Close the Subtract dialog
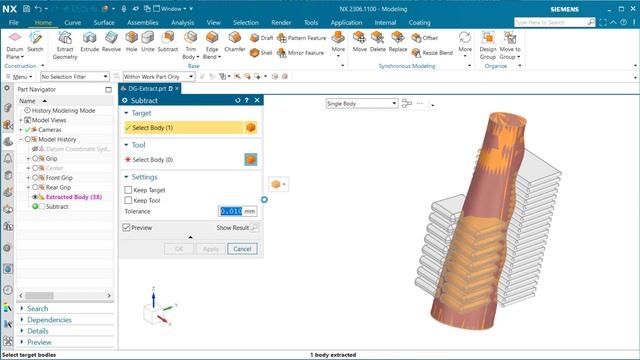This screenshot has height=360, width=640. point(257,100)
